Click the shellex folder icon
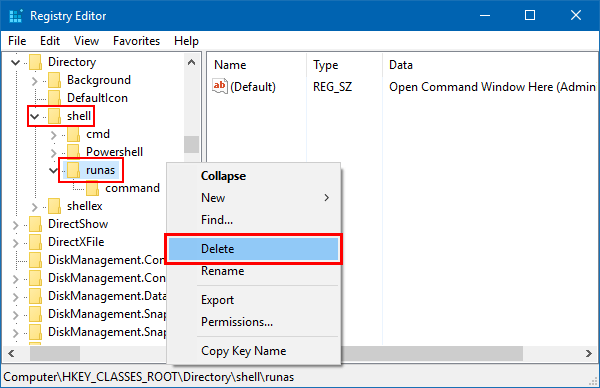The width and height of the screenshot is (600, 388). point(55,206)
